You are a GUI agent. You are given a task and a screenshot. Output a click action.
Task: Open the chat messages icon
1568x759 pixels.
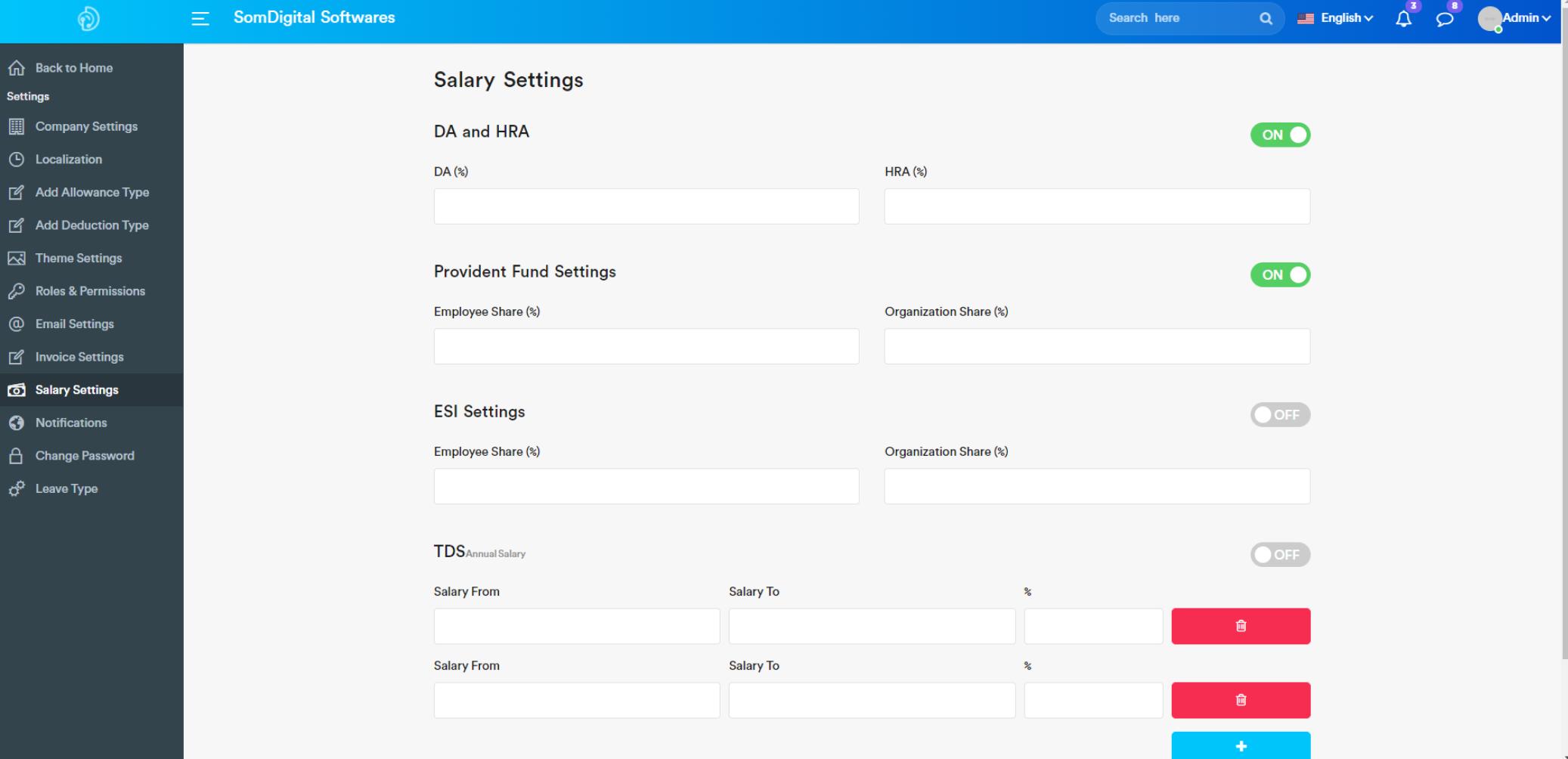point(1444,19)
